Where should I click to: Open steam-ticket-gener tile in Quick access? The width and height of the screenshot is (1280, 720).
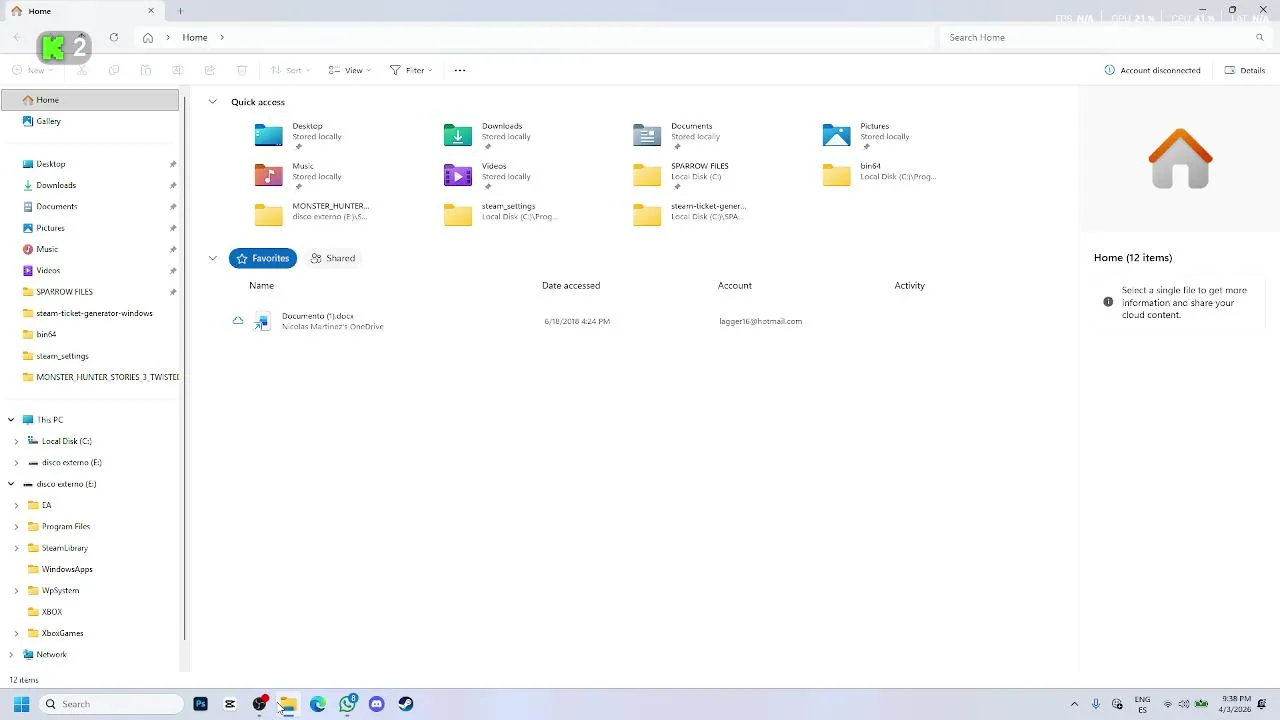pos(690,214)
